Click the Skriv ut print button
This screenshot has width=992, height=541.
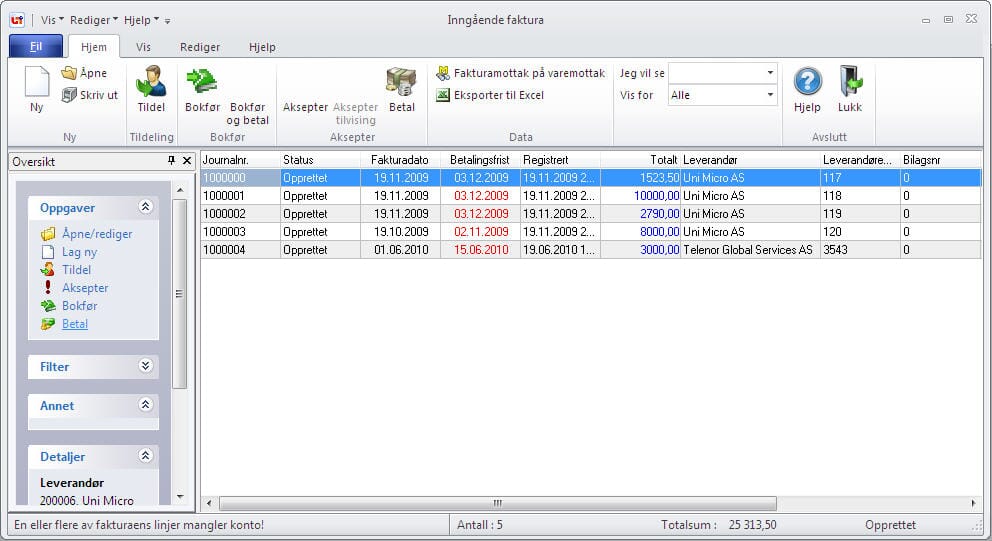(89, 95)
